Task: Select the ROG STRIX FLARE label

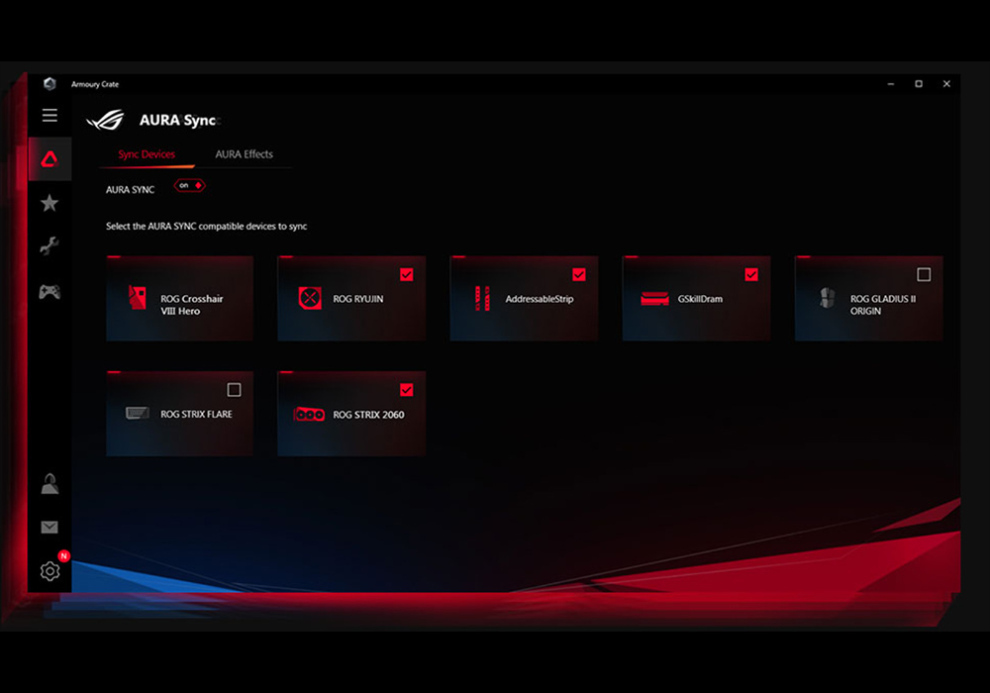Action: pos(196,414)
